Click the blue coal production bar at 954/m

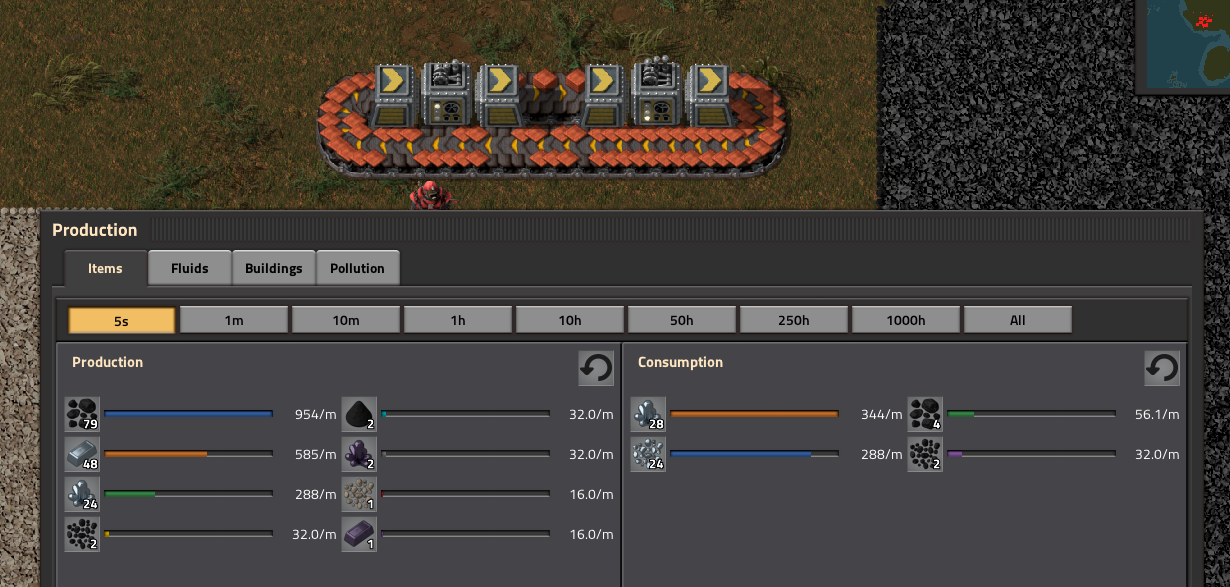(x=188, y=413)
